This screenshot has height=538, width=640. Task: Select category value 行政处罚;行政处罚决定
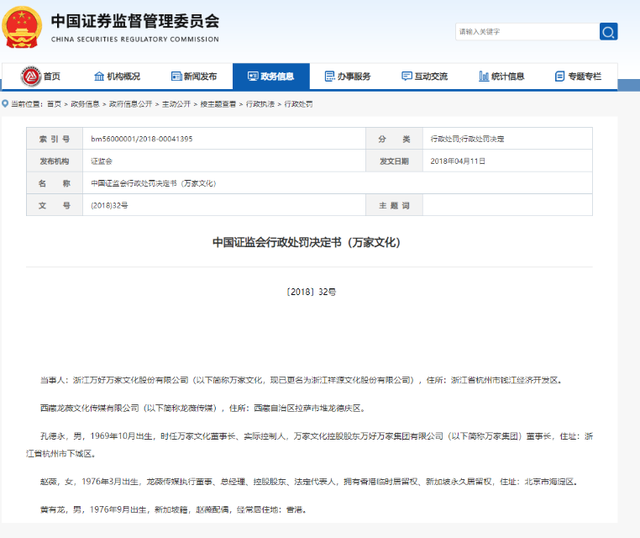pyautogui.click(x=467, y=139)
